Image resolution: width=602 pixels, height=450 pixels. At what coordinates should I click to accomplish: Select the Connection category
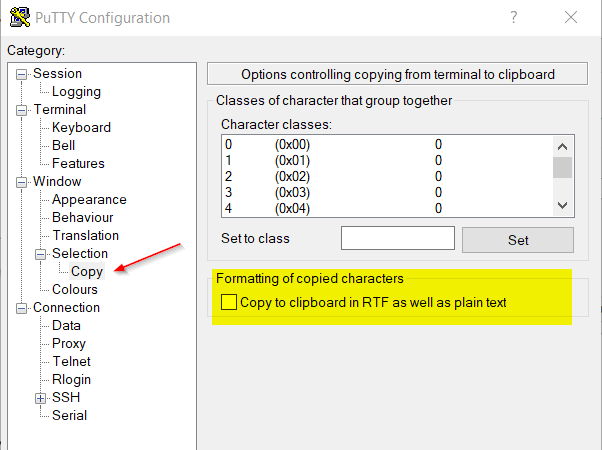coord(66,308)
